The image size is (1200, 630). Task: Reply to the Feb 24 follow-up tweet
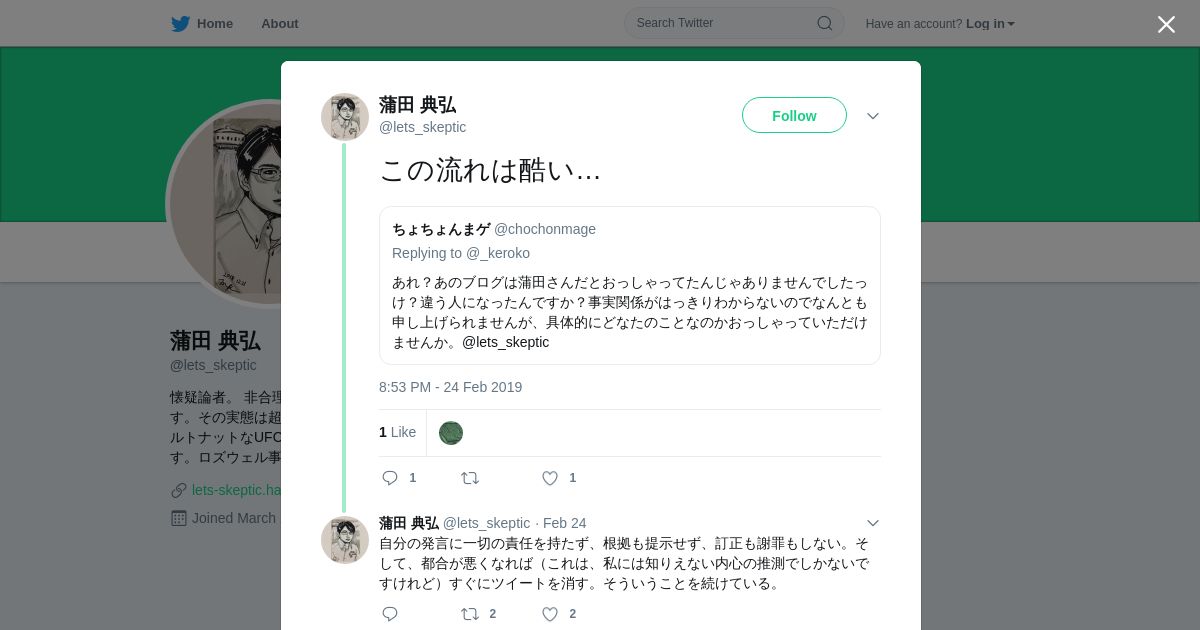(x=390, y=614)
